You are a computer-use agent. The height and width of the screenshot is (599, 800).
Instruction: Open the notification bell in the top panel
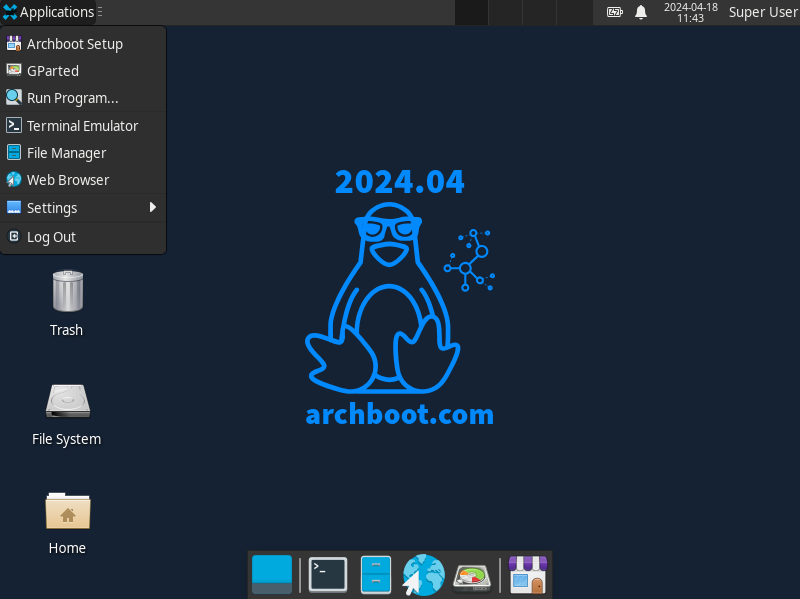tap(640, 12)
